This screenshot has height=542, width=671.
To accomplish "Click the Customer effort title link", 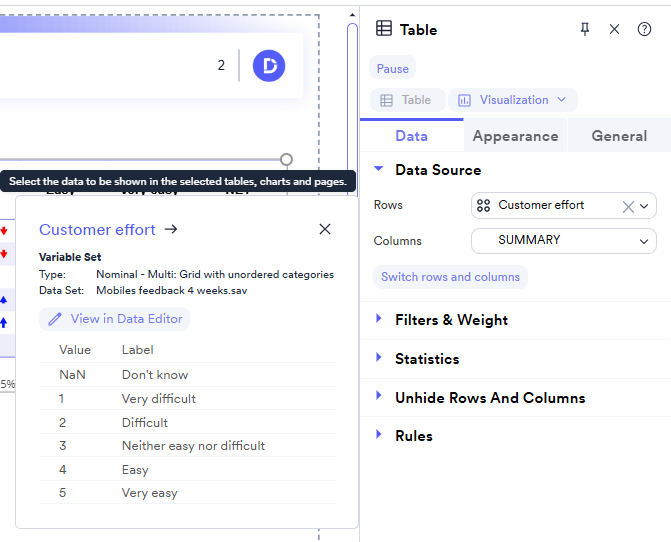I will click(97, 229).
